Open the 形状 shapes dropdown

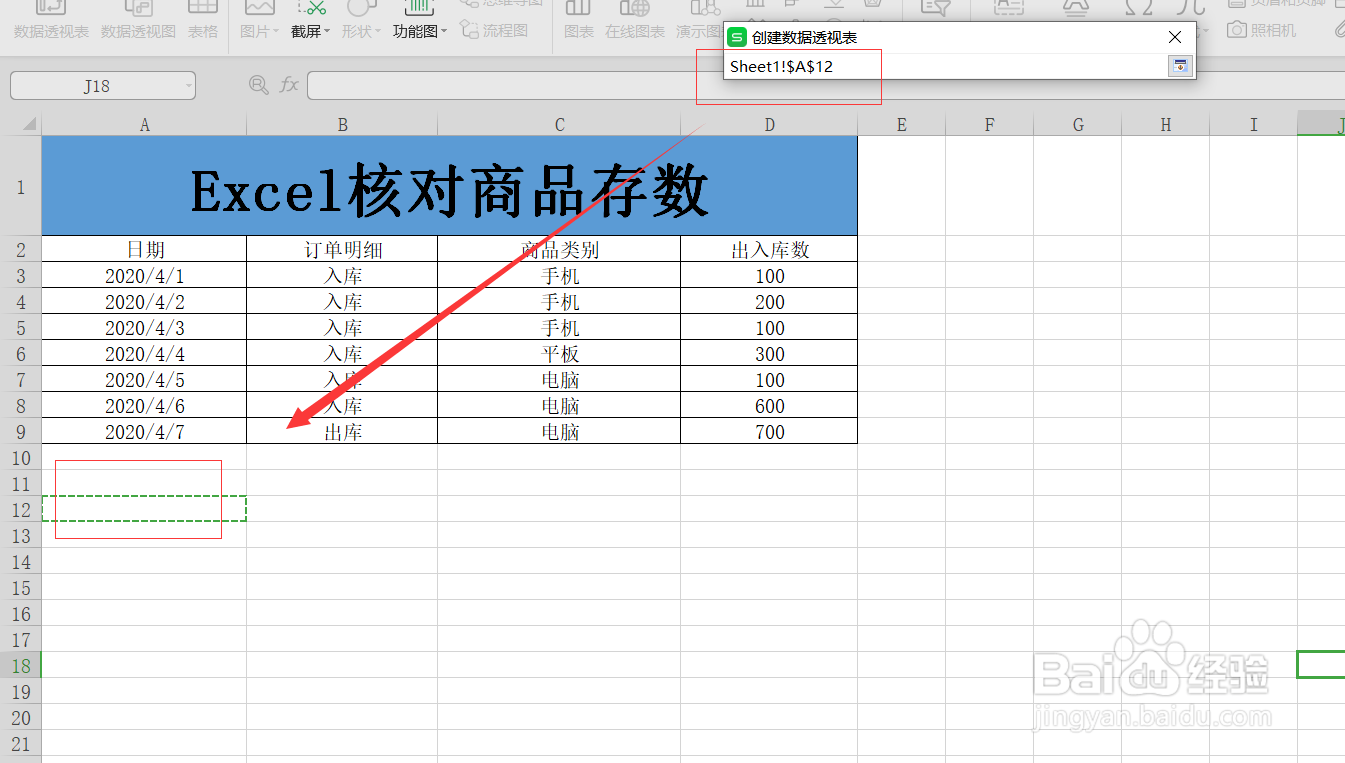(361, 20)
